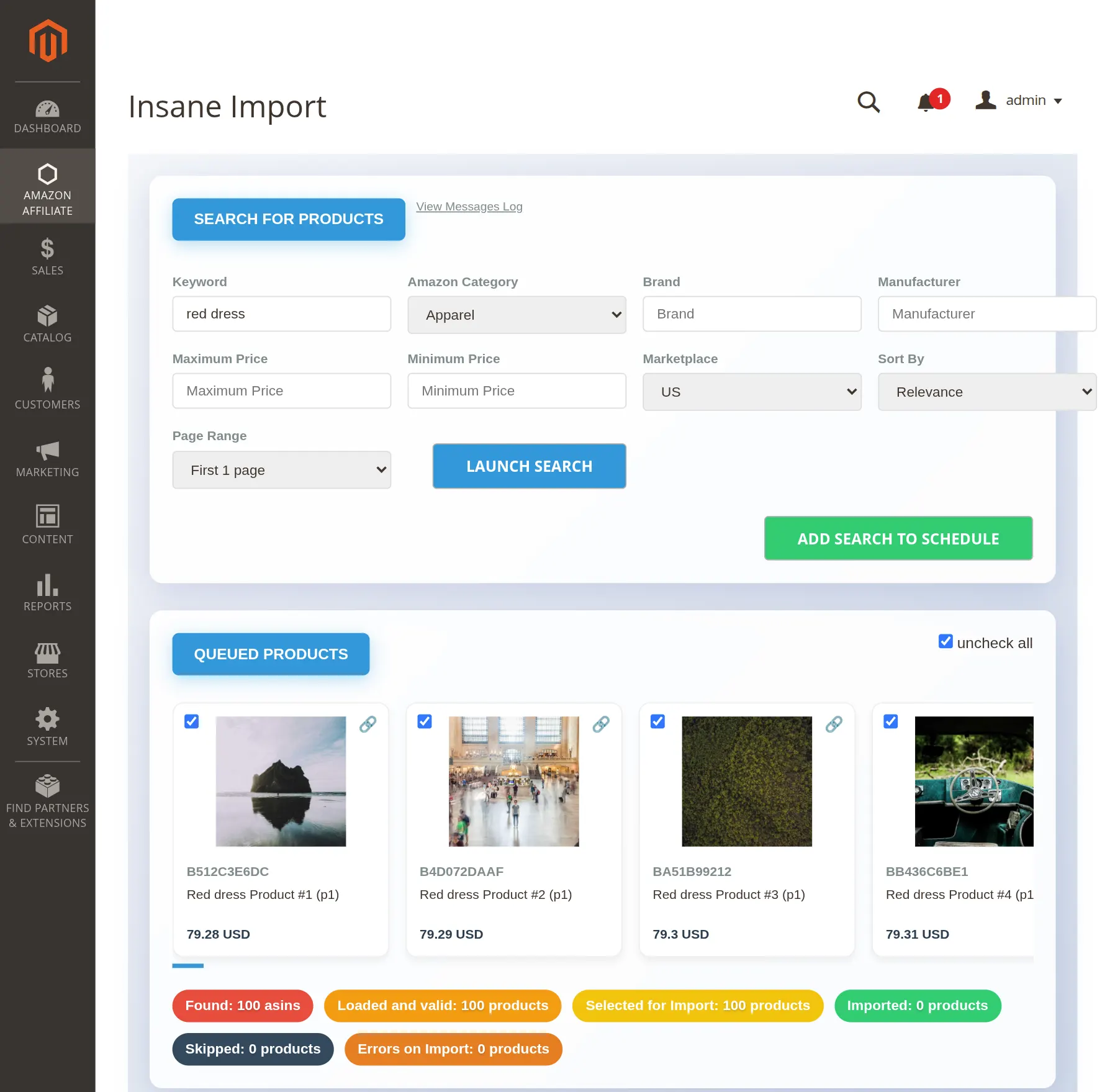Open the System gear icon
This screenshot has width=1110, height=1092.
(47, 719)
